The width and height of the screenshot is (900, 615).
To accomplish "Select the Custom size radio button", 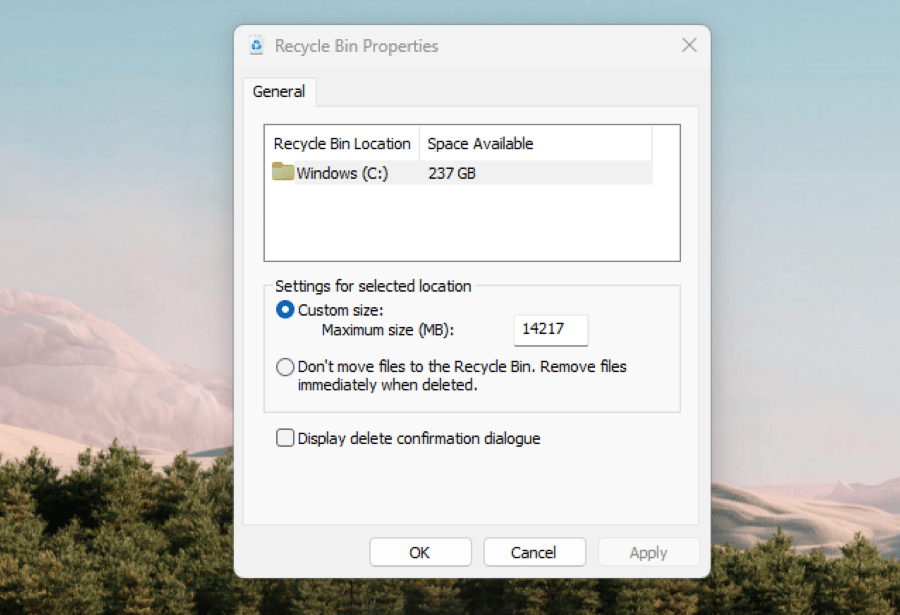I will pyautogui.click(x=285, y=311).
